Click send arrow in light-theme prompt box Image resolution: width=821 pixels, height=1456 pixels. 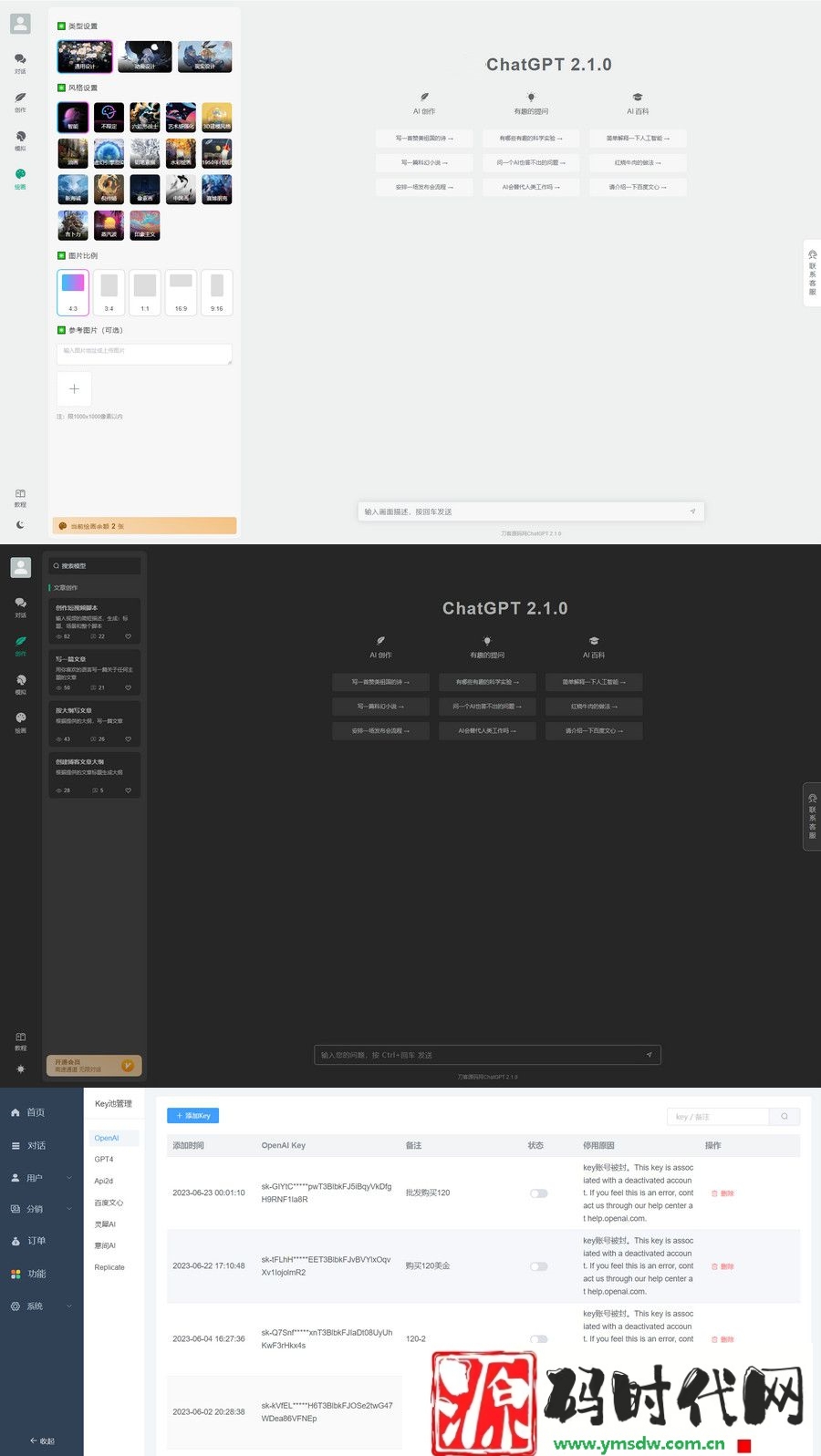(x=692, y=511)
